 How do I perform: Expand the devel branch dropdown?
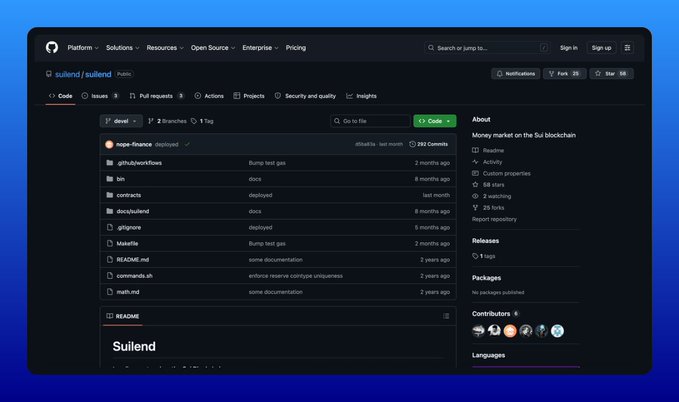(121, 121)
